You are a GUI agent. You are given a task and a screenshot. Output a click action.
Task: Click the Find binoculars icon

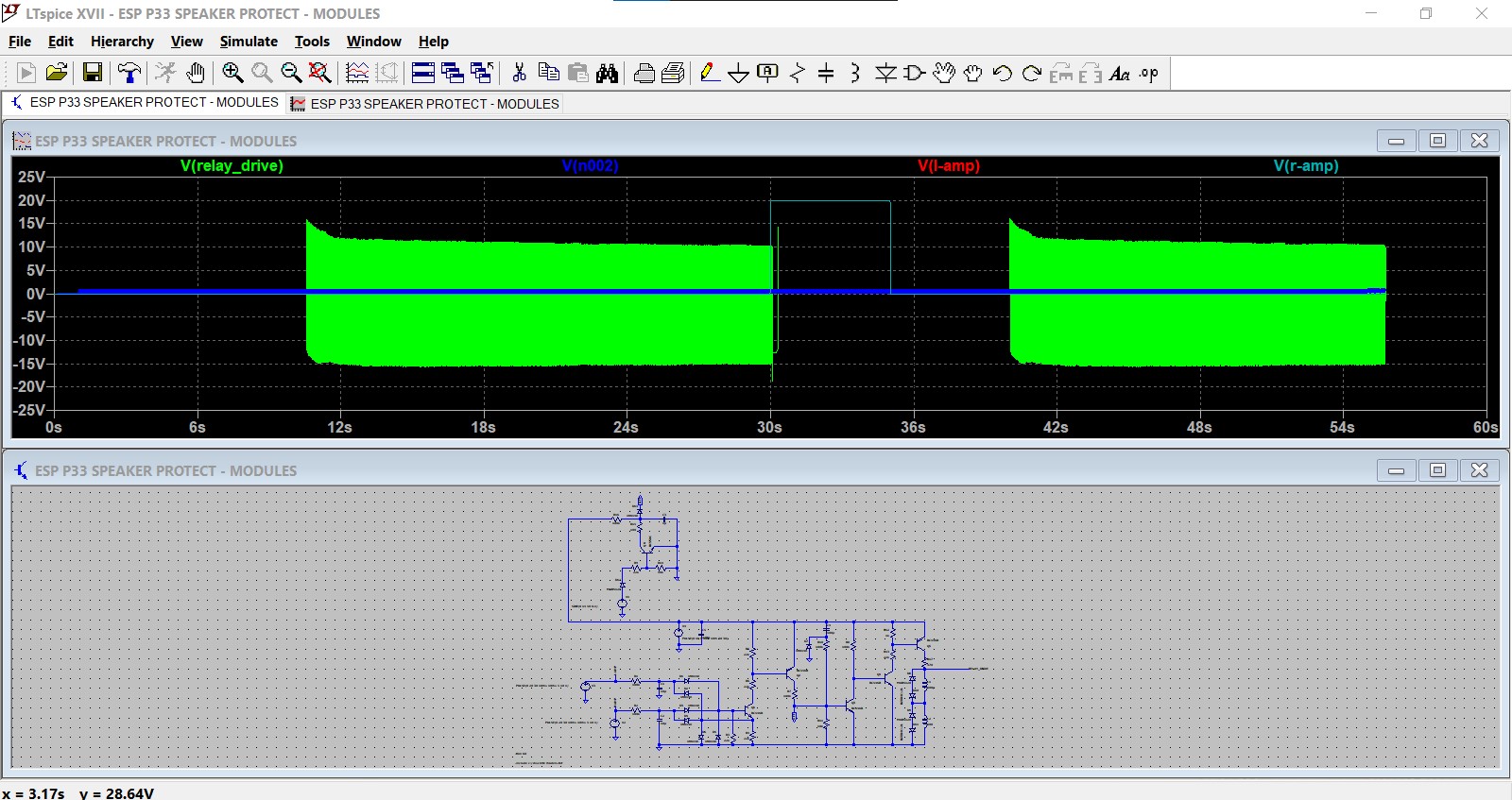tap(607, 73)
